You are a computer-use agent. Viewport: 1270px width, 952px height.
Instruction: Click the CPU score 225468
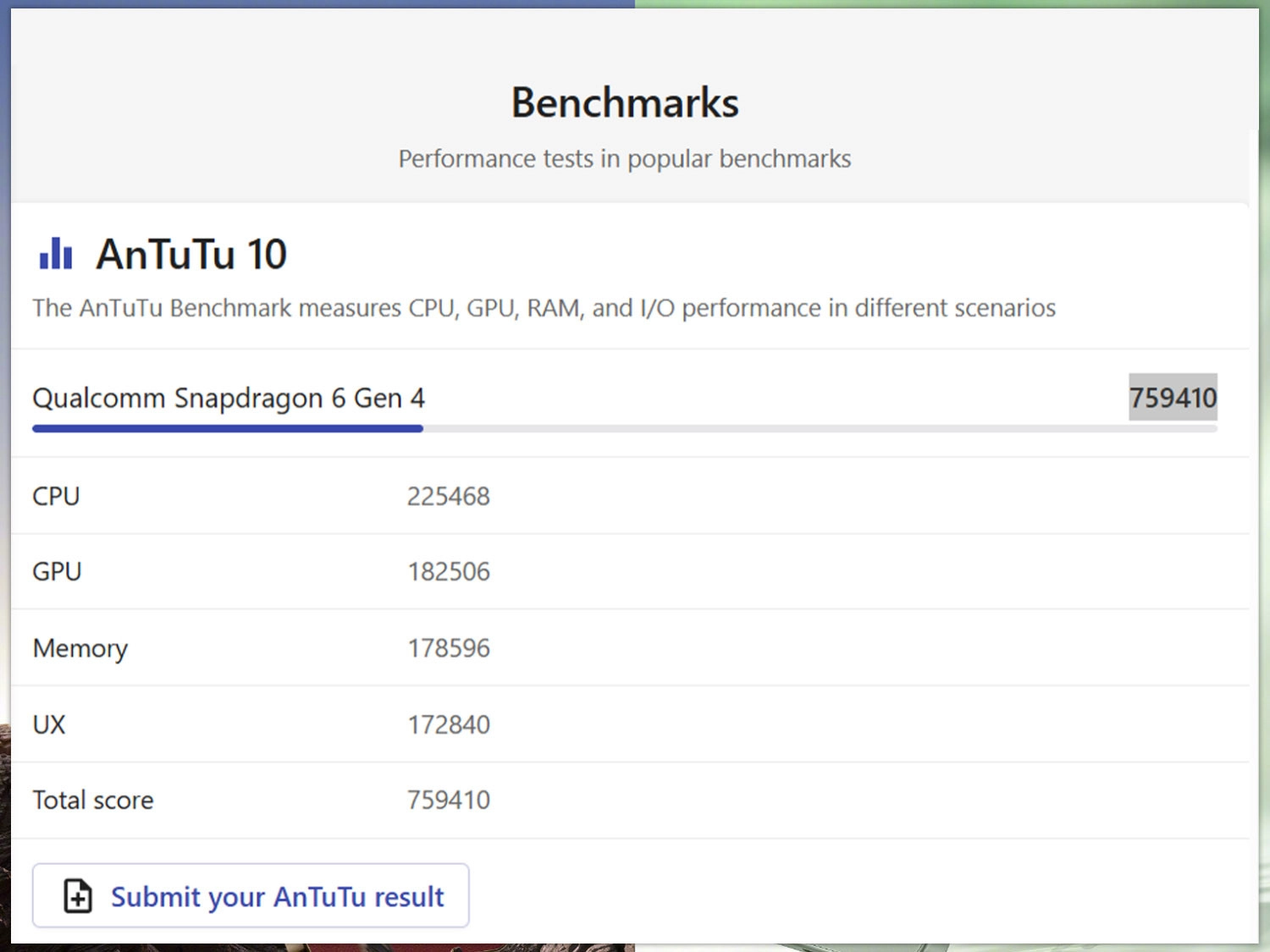coord(449,496)
